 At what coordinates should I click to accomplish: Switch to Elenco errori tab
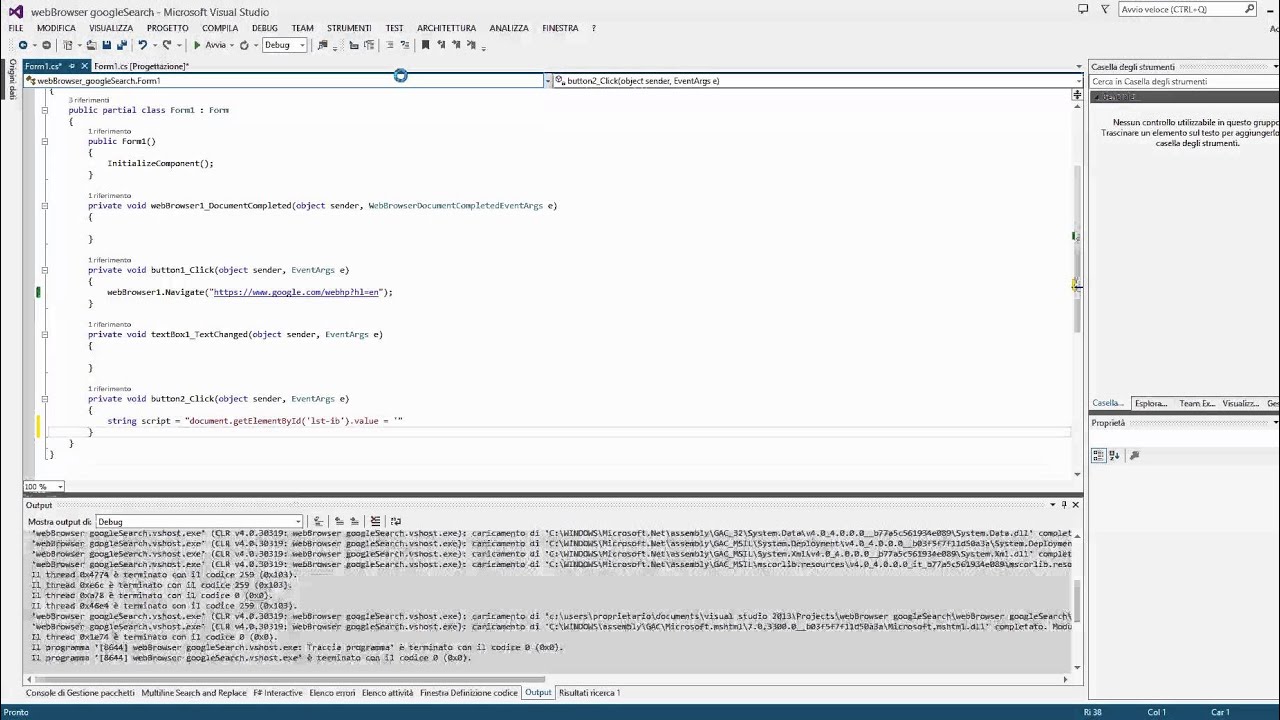point(332,693)
